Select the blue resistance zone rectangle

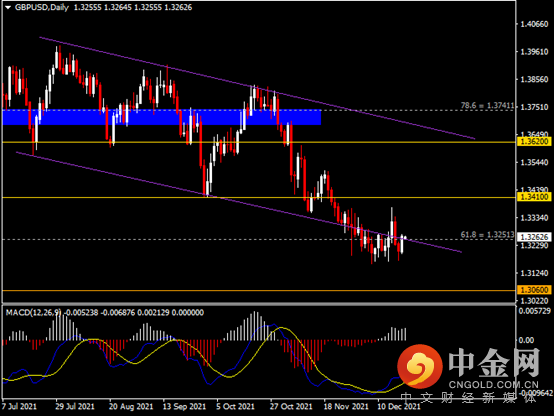[x=162, y=117]
